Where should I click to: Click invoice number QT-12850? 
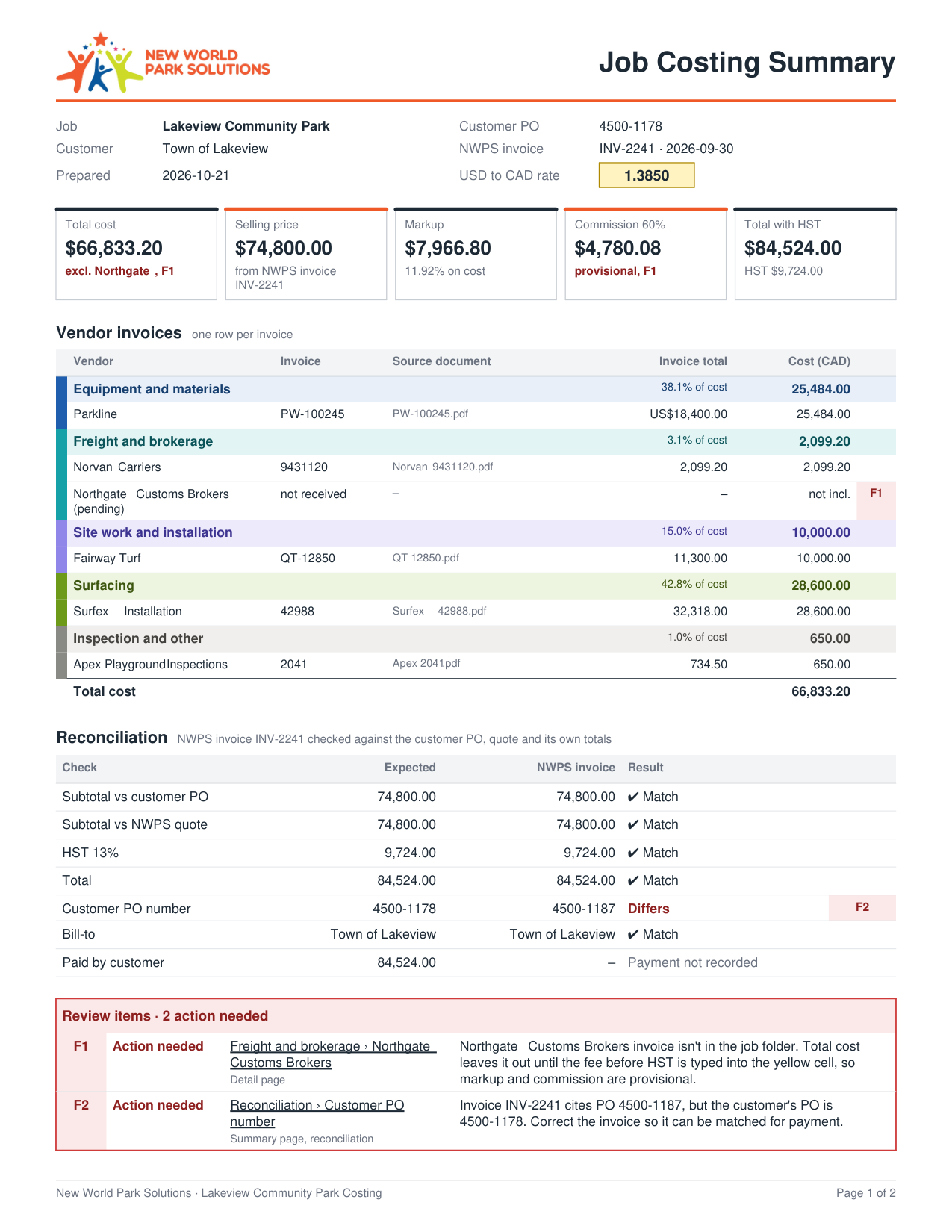pyautogui.click(x=308, y=559)
